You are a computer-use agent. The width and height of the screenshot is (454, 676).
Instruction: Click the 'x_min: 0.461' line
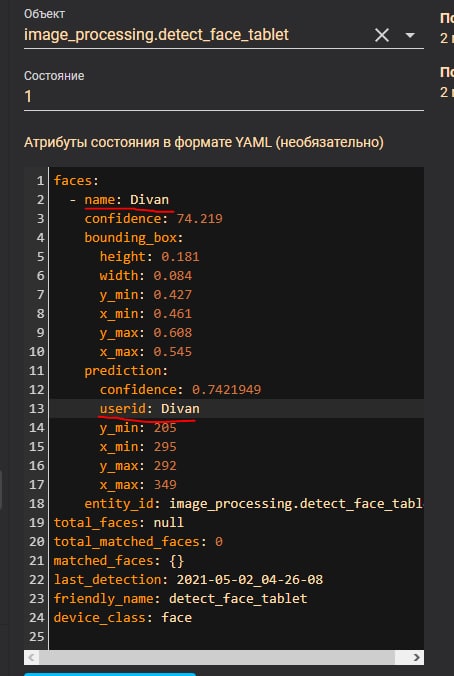coord(146,313)
